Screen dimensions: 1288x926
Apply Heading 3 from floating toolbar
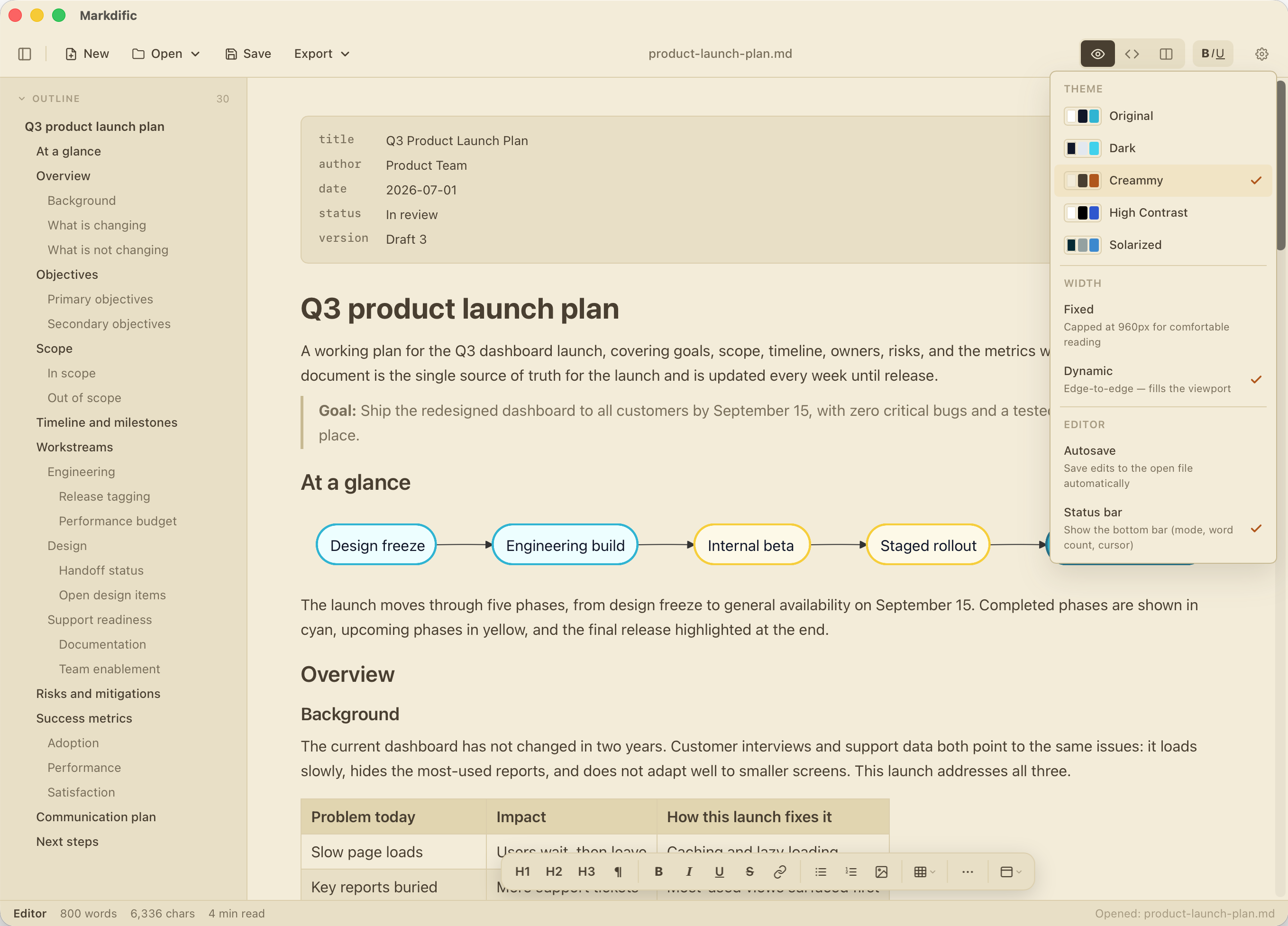[x=586, y=871]
